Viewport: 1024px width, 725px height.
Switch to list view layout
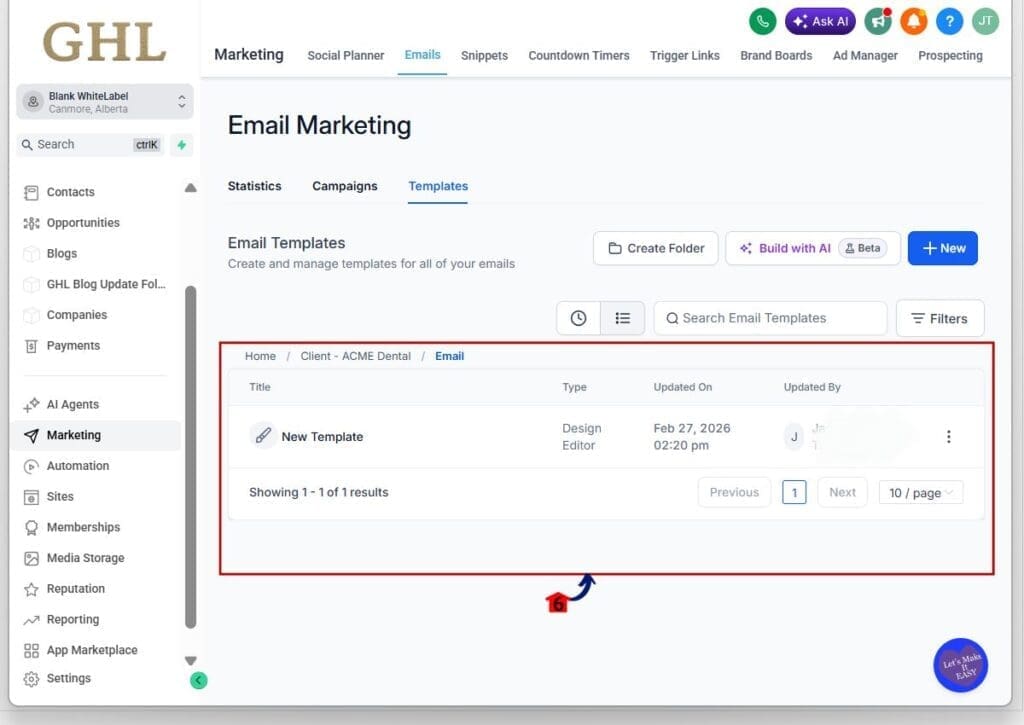[x=622, y=318]
